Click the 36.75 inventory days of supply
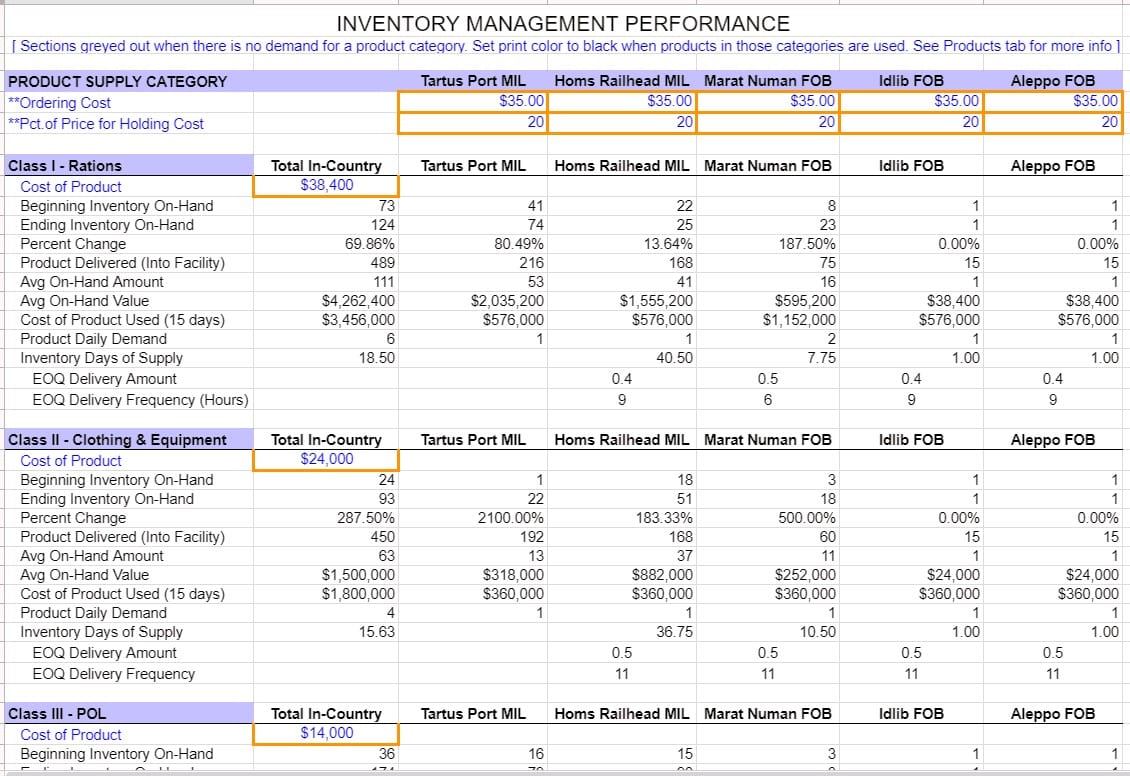Image resolution: width=1130 pixels, height=776 pixels. tap(675, 632)
